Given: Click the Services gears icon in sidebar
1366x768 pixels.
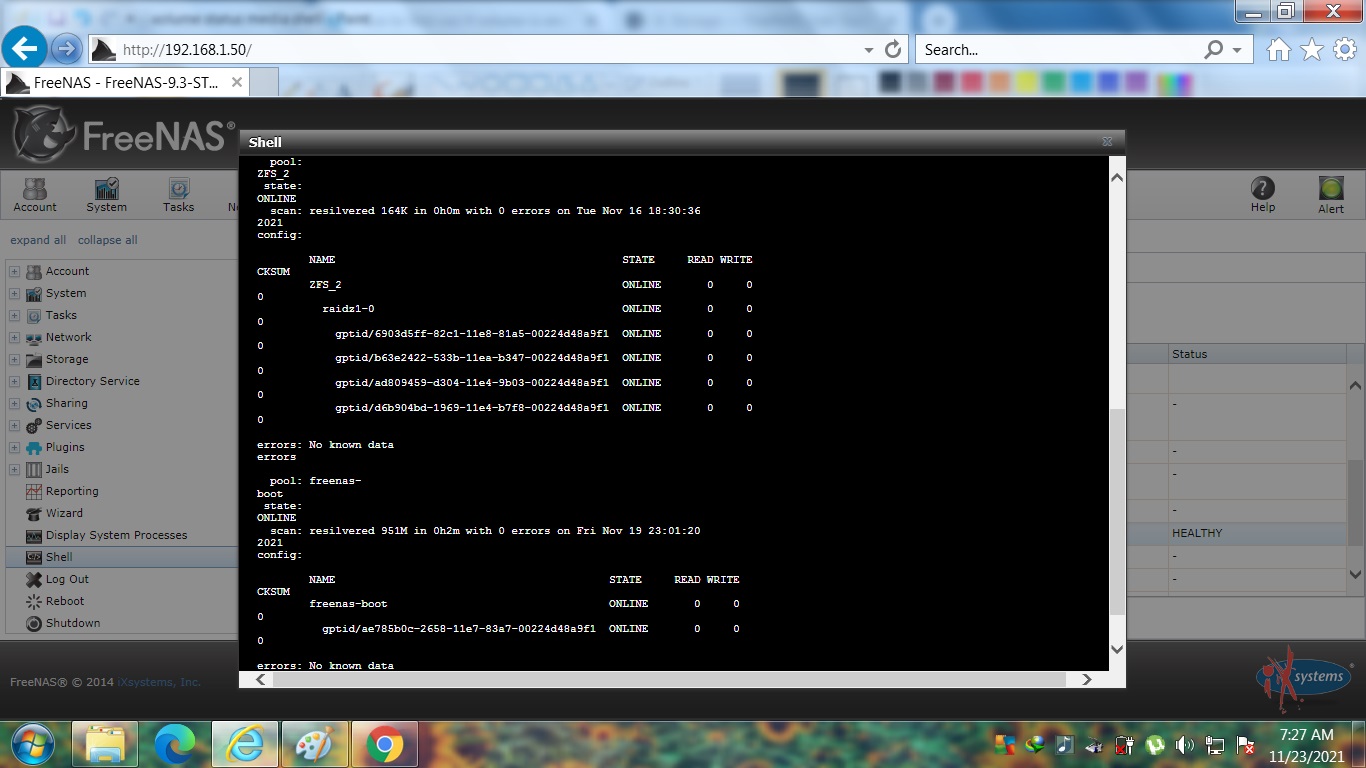Looking at the screenshot, I should [34, 425].
